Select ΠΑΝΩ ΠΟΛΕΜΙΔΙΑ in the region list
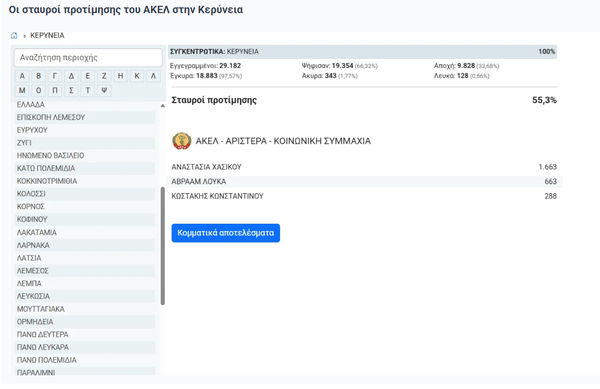The height and width of the screenshot is (389, 600). 85,360
